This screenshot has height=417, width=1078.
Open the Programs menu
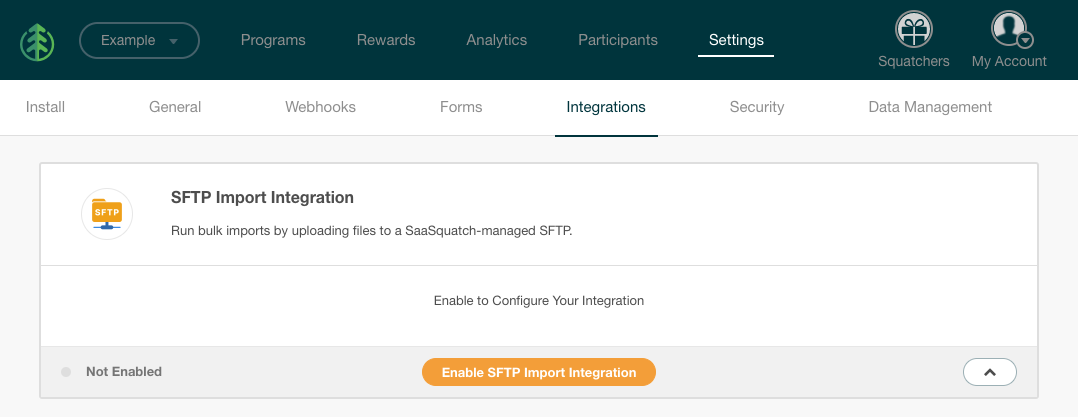point(273,40)
